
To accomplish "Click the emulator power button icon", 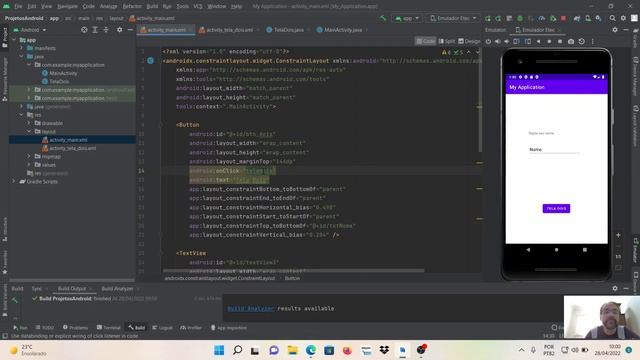I will [x=488, y=41].
